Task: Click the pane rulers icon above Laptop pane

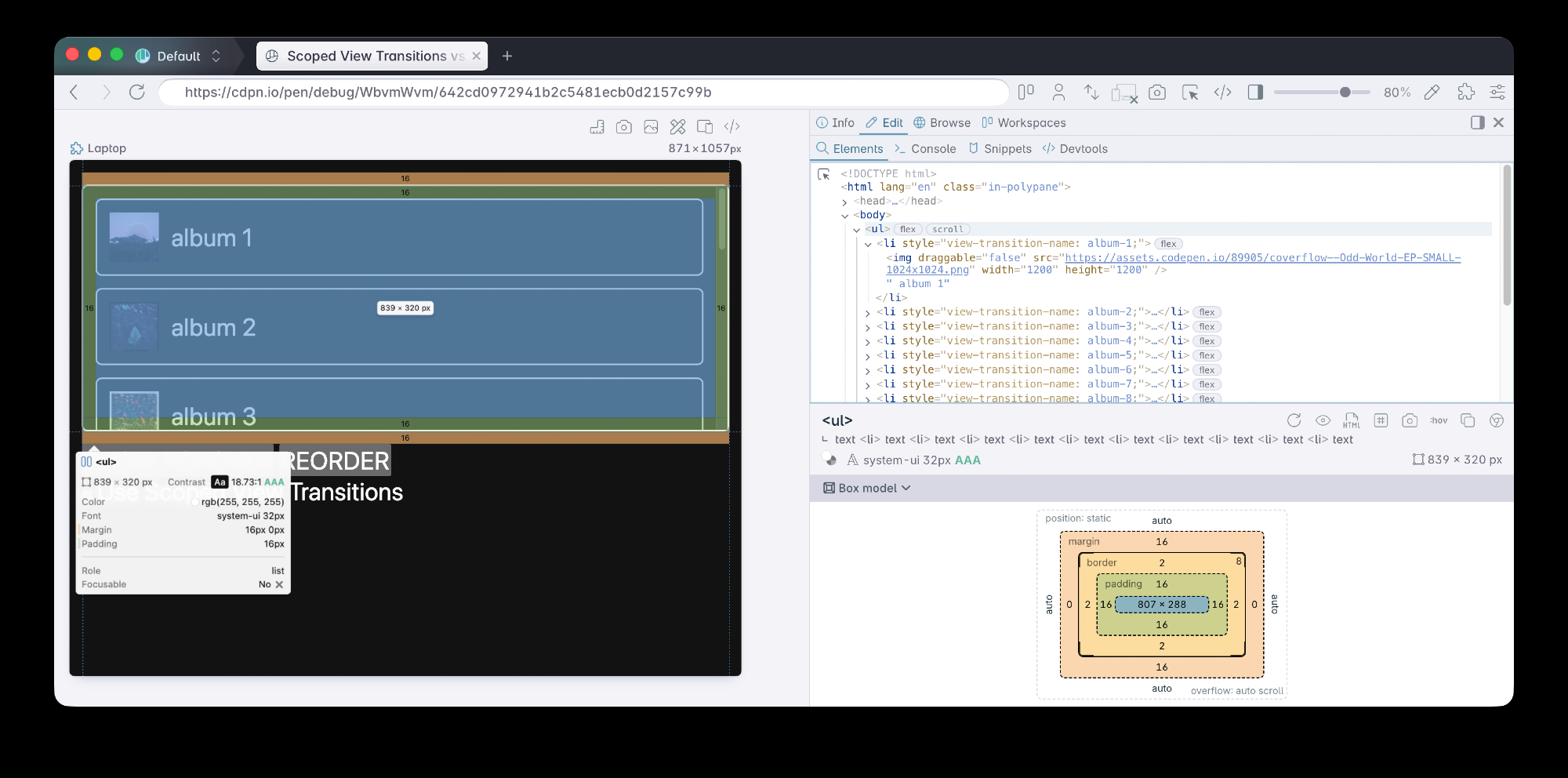Action: point(597,127)
